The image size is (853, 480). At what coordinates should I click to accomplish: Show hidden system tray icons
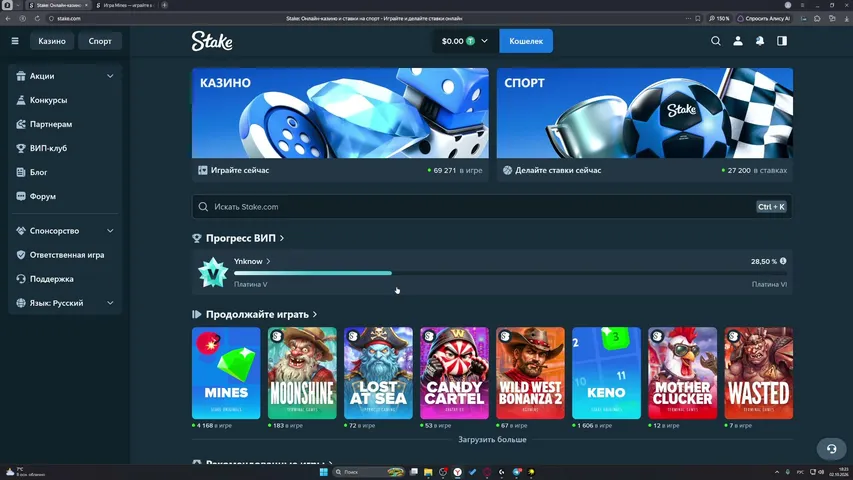click(x=777, y=472)
